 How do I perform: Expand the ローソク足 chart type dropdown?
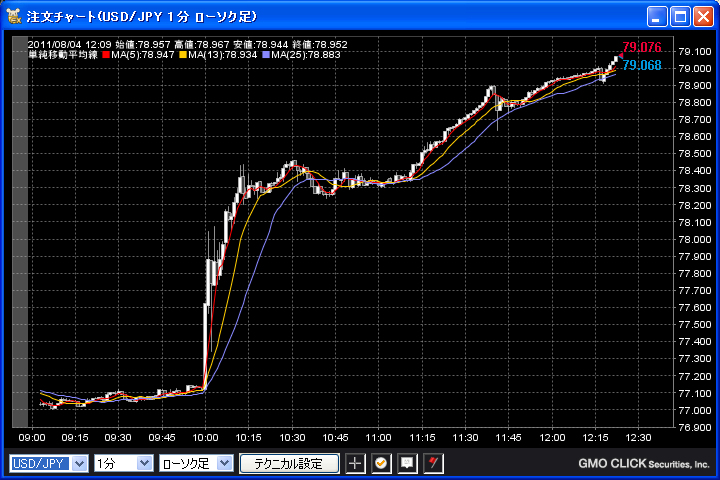tap(196, 463)
